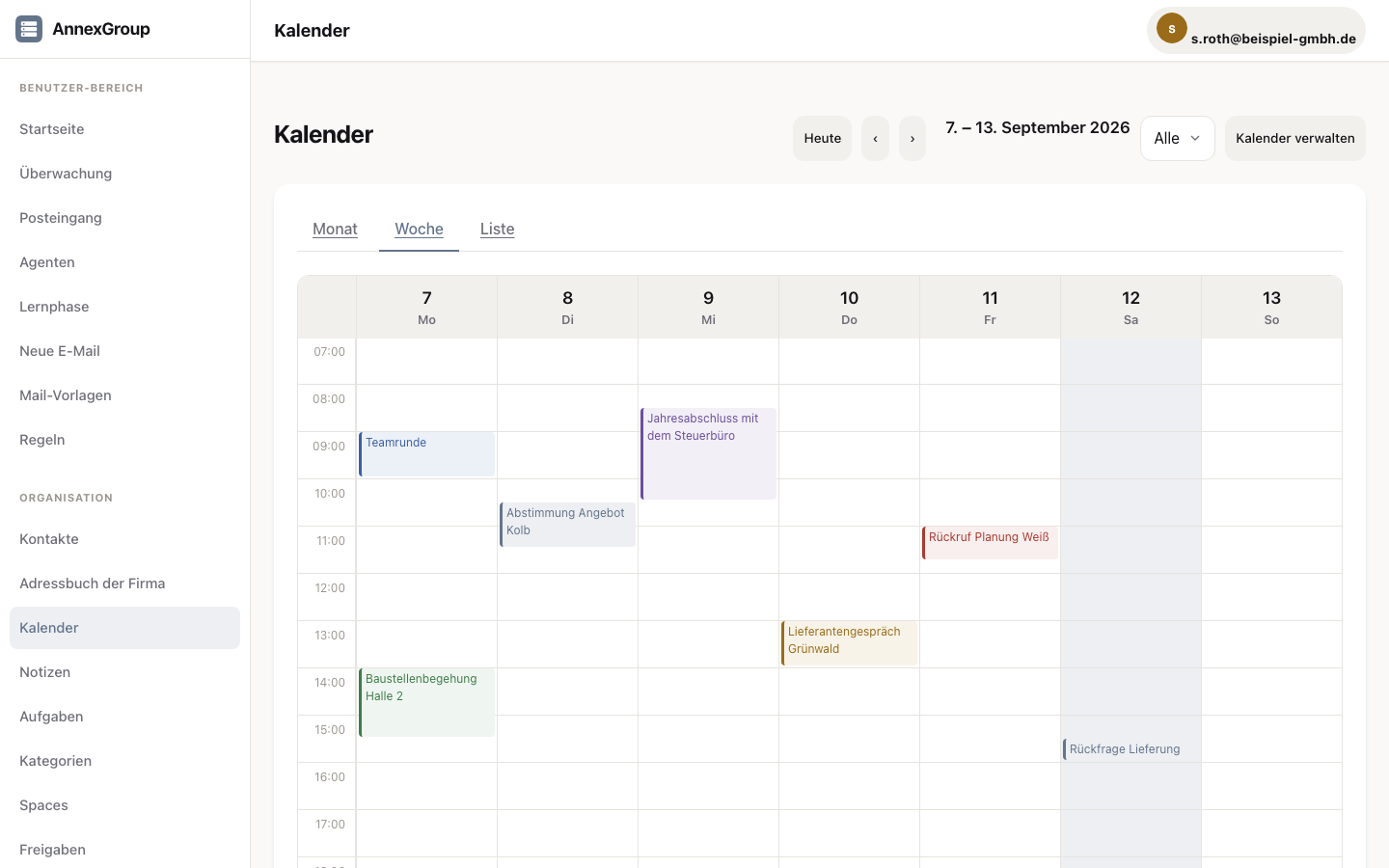Open Freigaben in the sidebar
This screenshot has width=1389, height=868.
coord(124,850)
